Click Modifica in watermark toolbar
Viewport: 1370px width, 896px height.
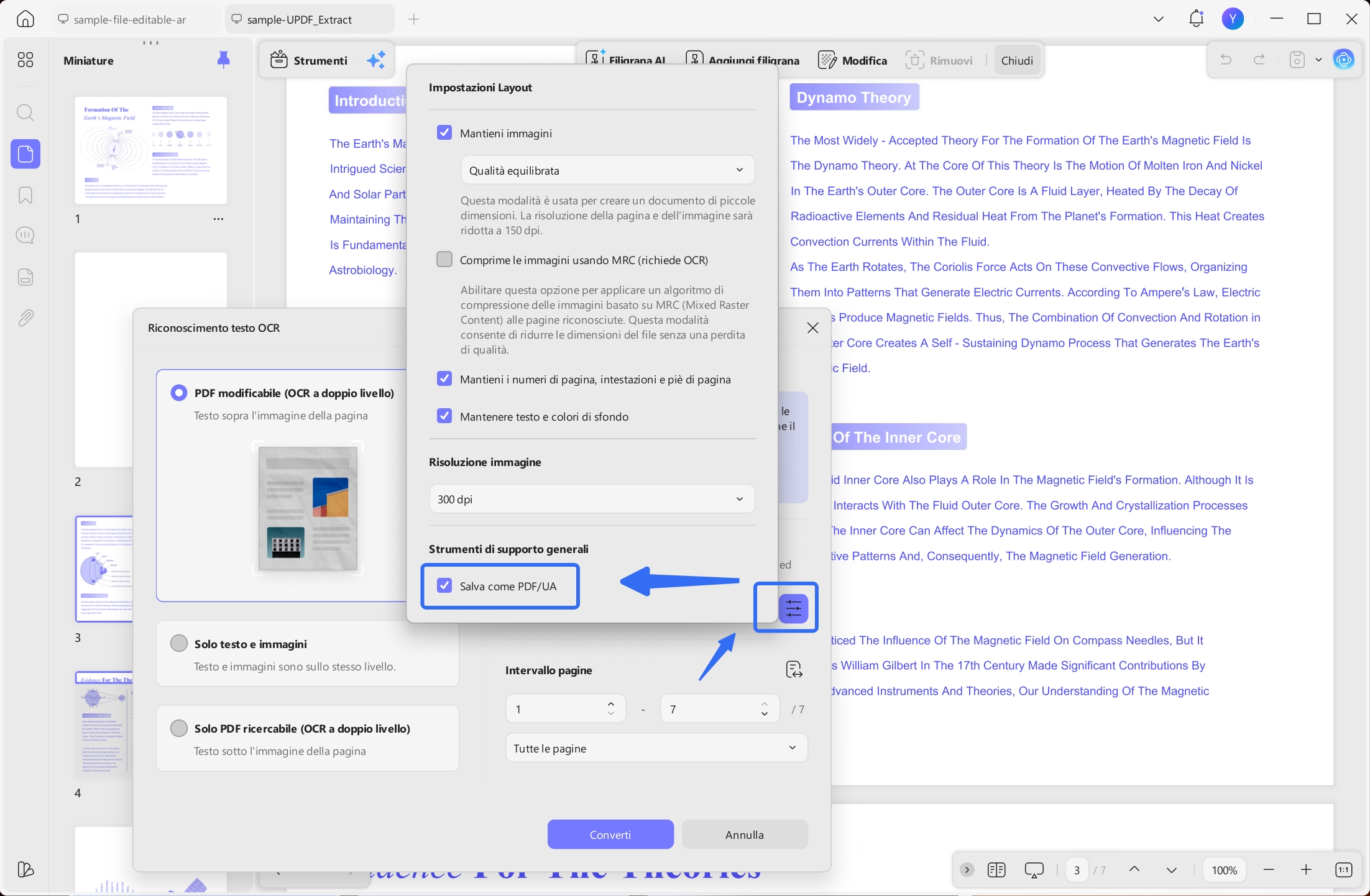(x=853, y=60)
